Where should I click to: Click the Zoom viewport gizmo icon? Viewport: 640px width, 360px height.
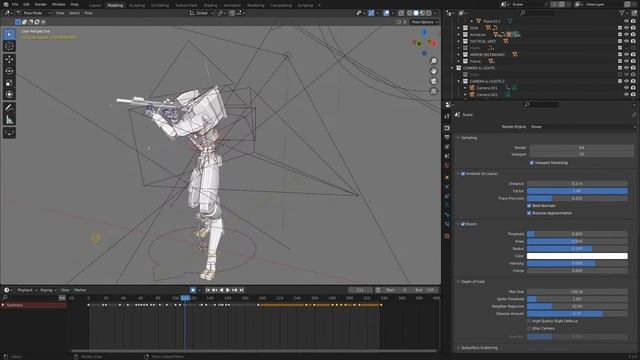pyautogui.click(x=433, y=61)
